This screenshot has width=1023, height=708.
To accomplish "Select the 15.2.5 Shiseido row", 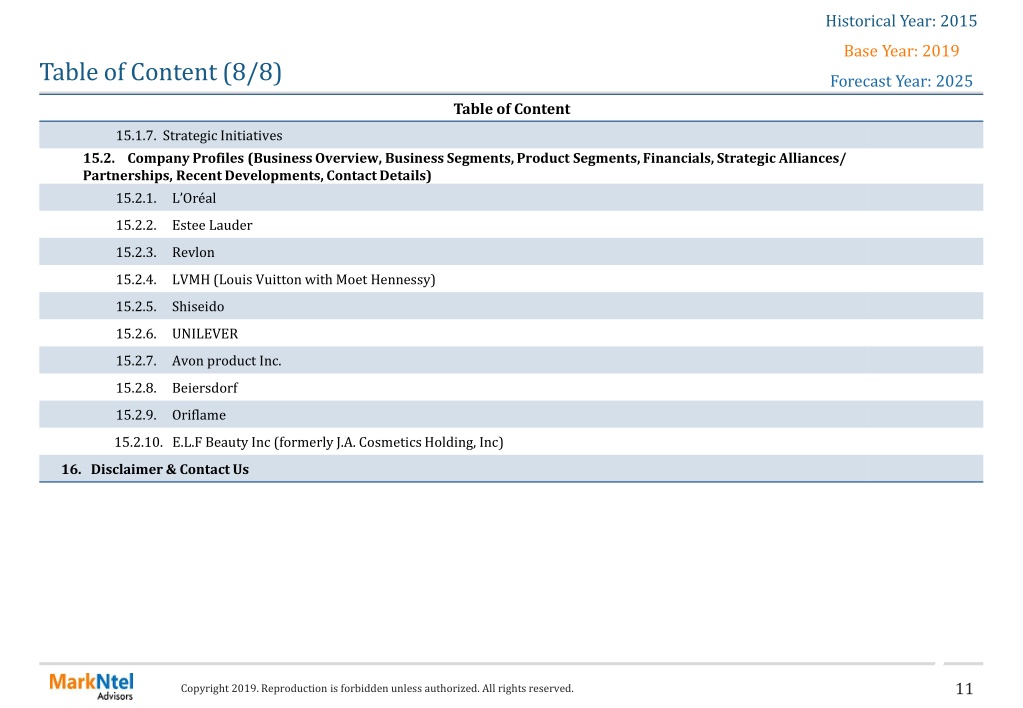I will [511, 306].
